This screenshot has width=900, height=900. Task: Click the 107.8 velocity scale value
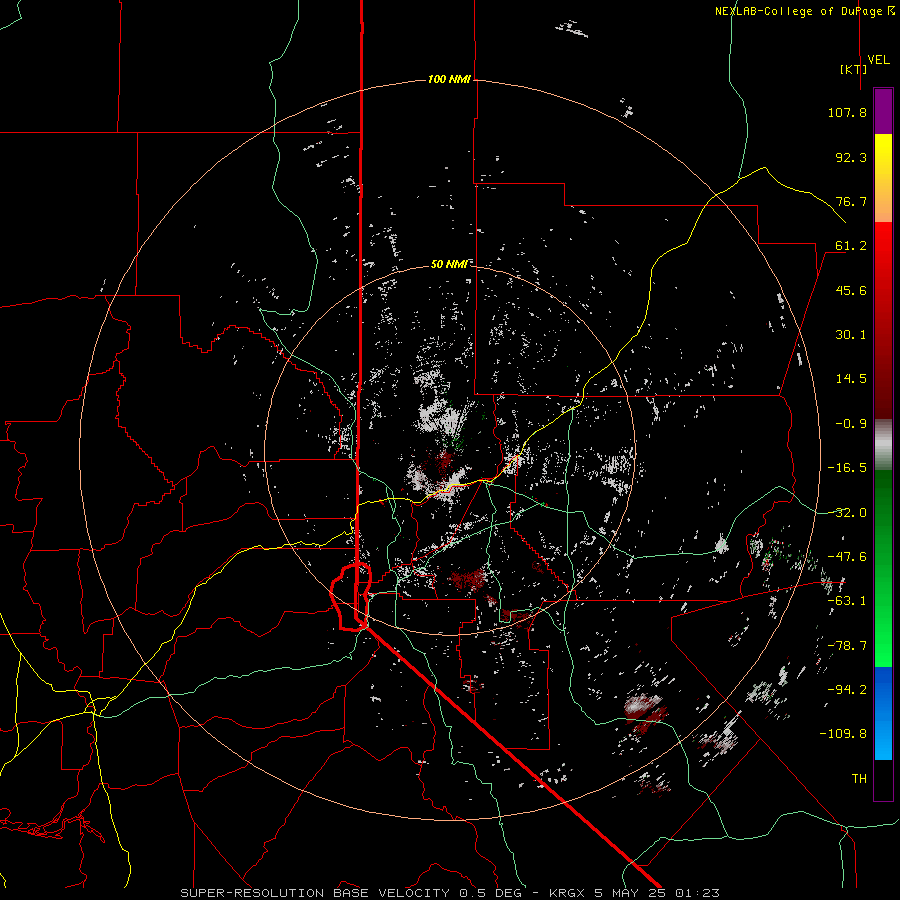click(847, 112)
